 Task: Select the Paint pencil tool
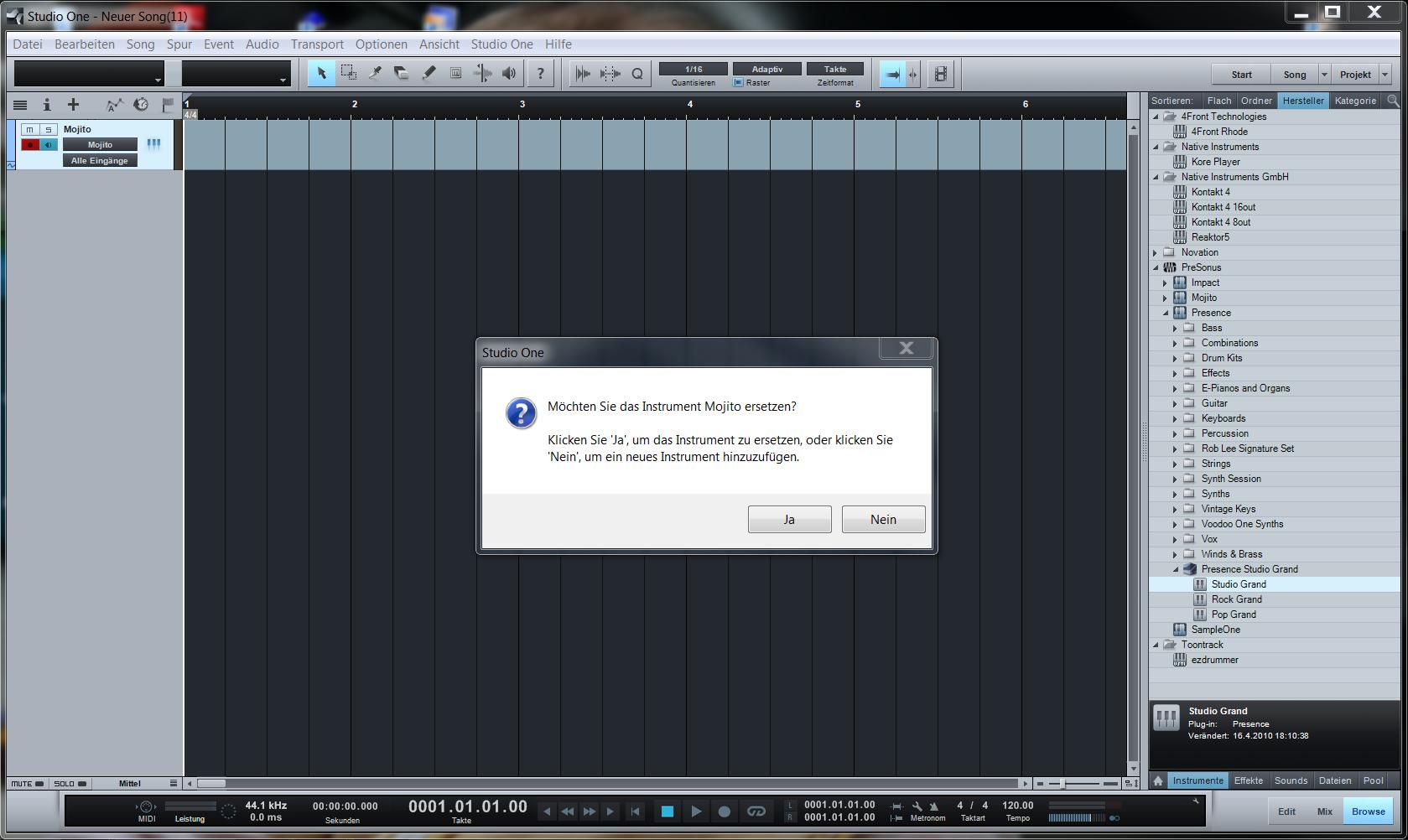pyautogui.click(x=429, y=74)
